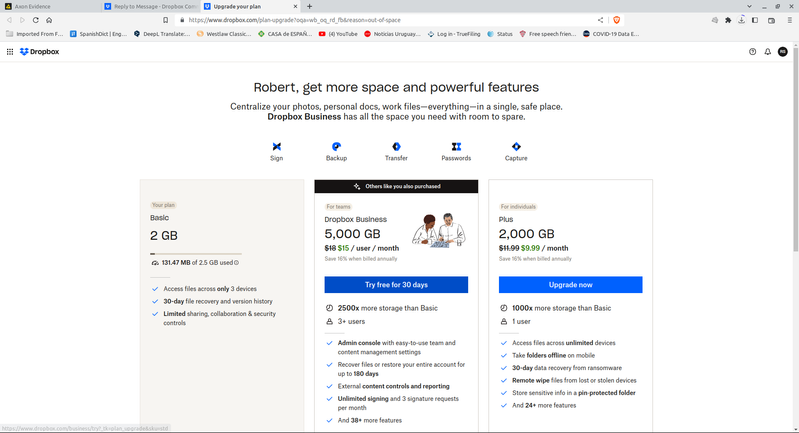Screen dimensions: 799x433
Task: Click the Dropbox logo home link
Action: pos(40,52)
